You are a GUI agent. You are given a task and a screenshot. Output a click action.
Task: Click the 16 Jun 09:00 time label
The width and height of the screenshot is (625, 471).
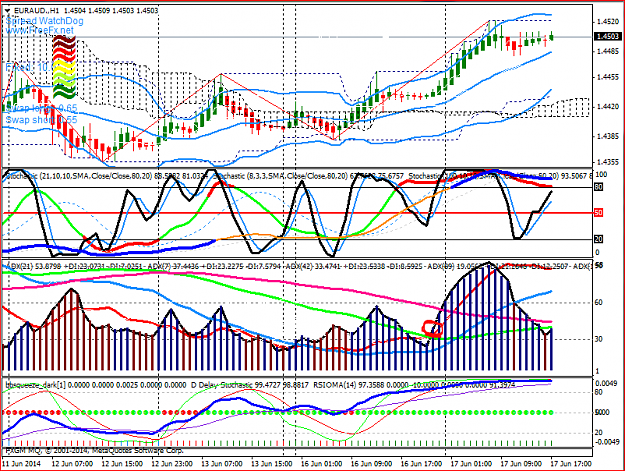point(371,464)
